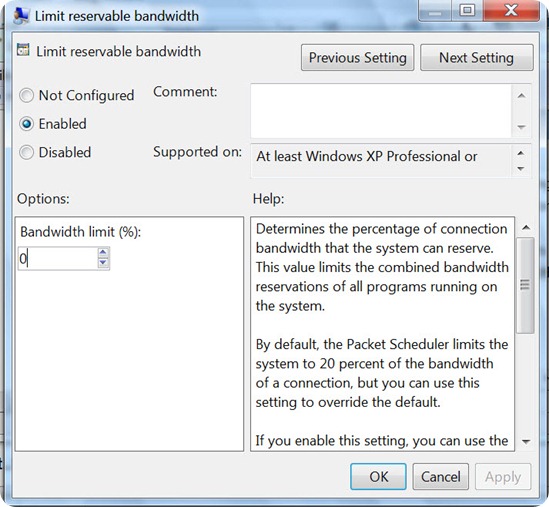549x507 pixels.
Task: Click Help text scroll up arrow
Action: click(526, 228)
